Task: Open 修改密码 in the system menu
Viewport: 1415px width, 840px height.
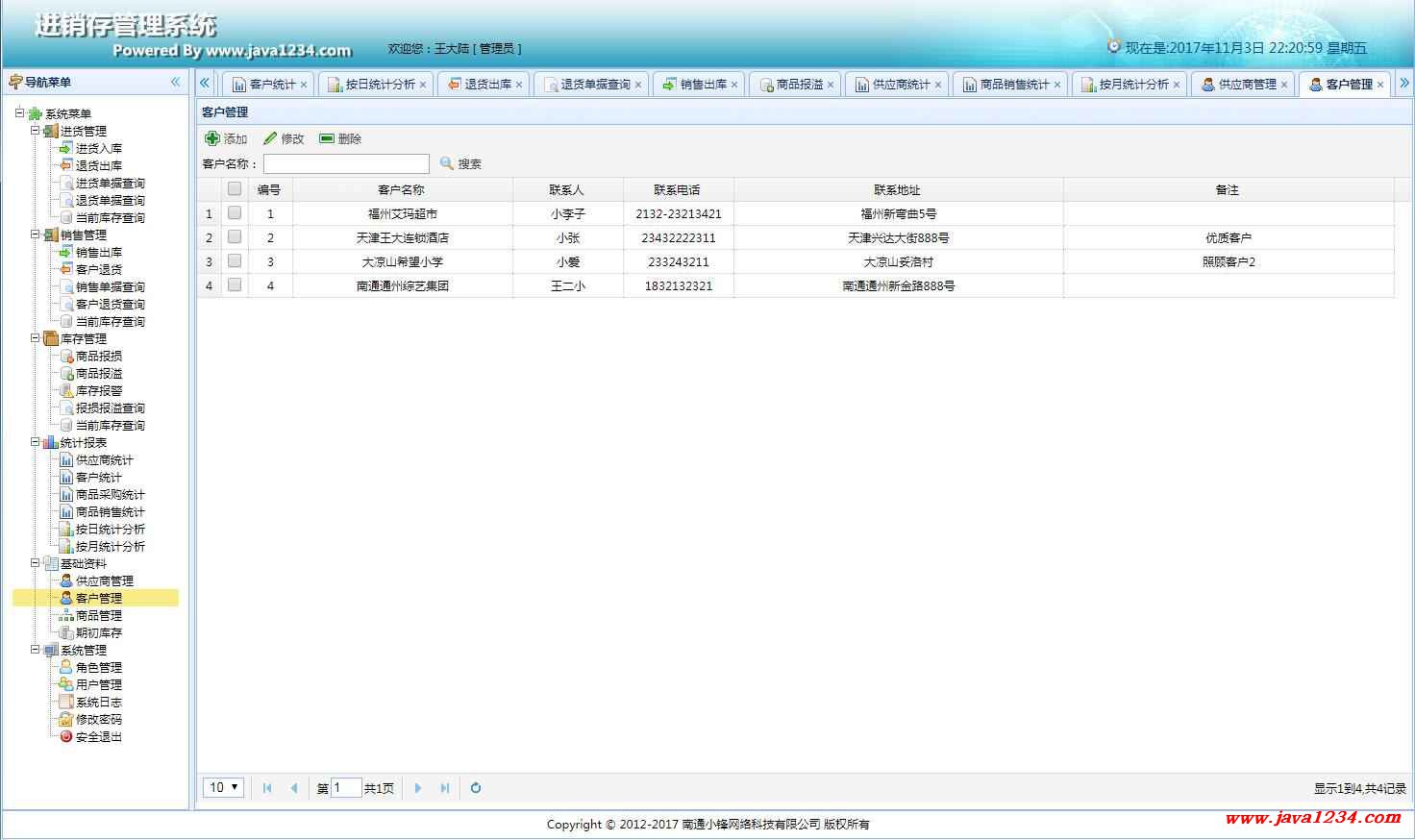Action: coord(98,719)
